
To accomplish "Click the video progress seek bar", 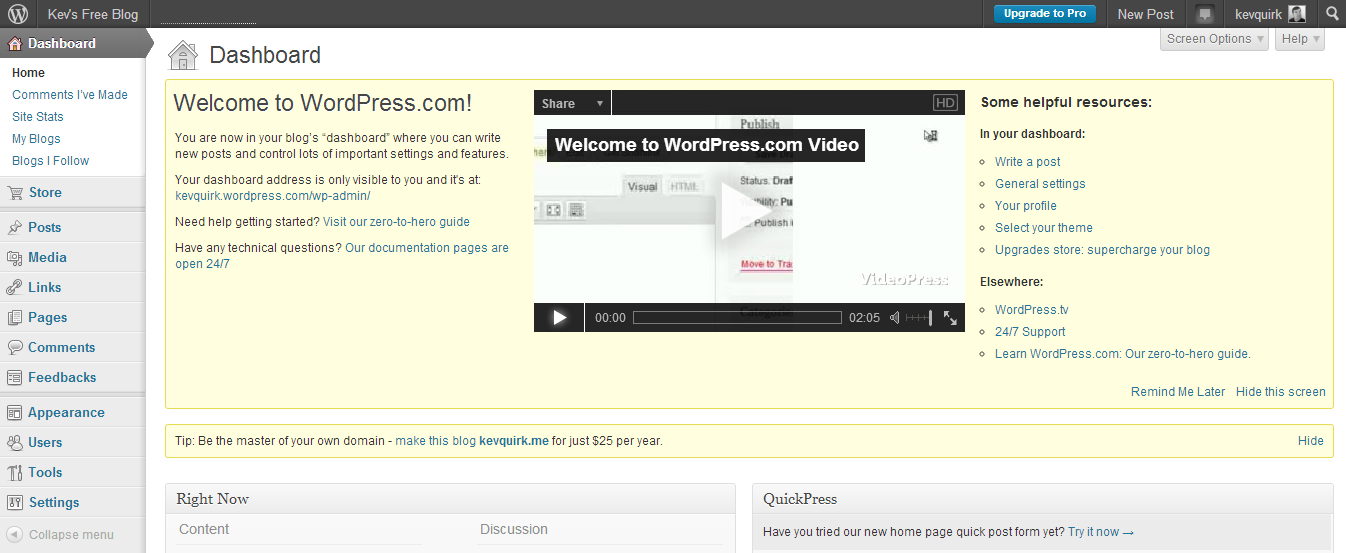I will (x=737, y=318).
